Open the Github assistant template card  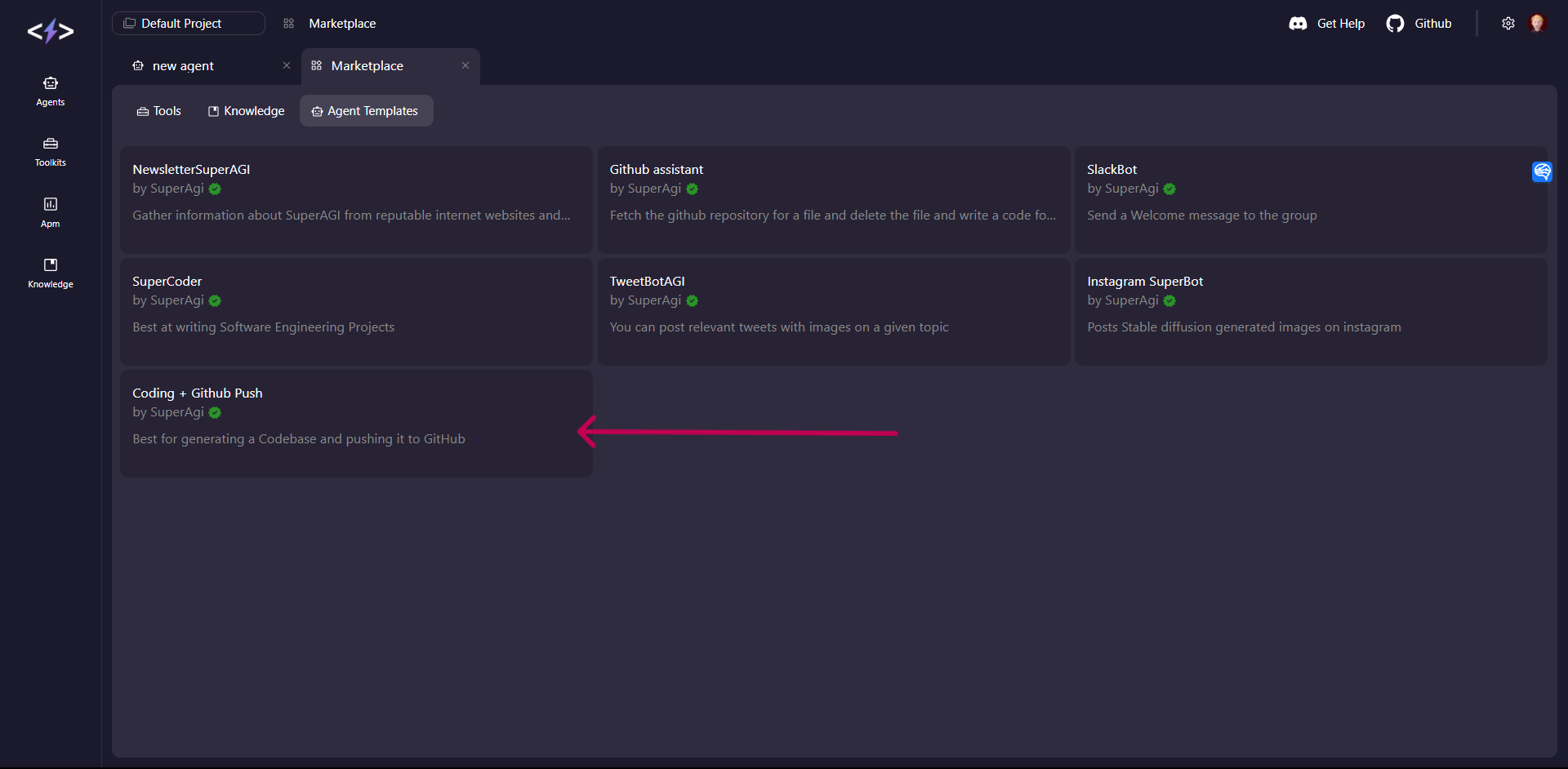[834, 200]
